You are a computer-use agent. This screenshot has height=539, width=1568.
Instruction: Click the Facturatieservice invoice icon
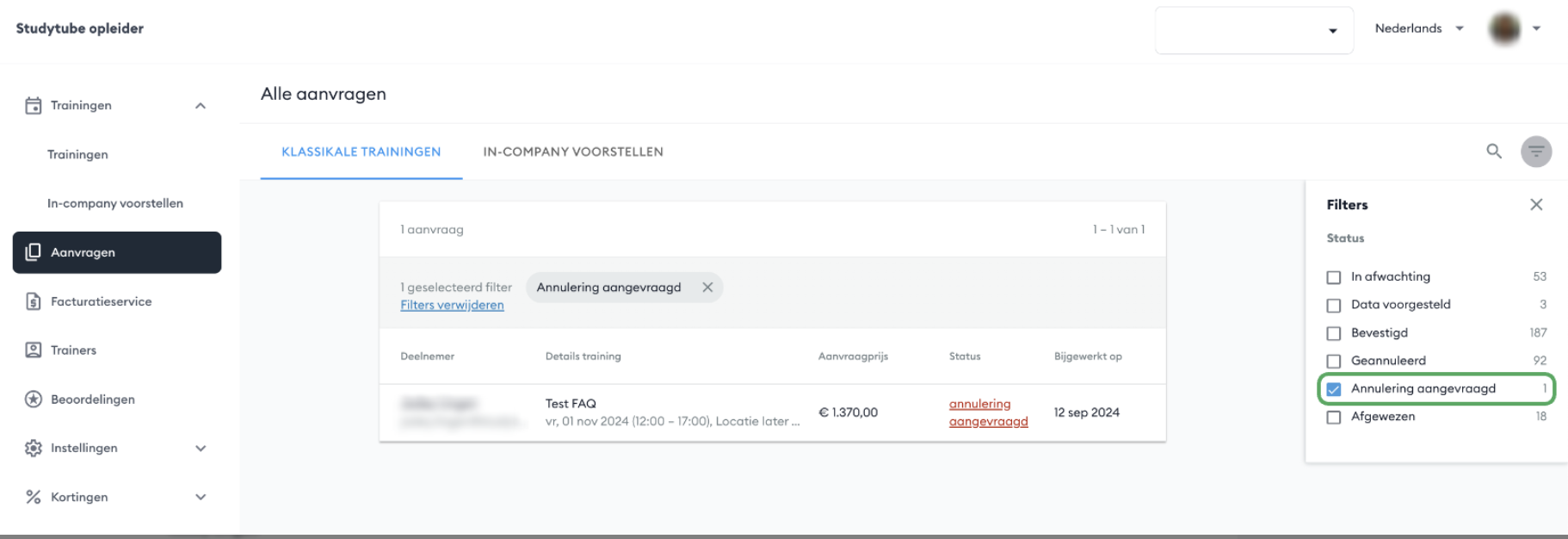(x=34, y=301)
